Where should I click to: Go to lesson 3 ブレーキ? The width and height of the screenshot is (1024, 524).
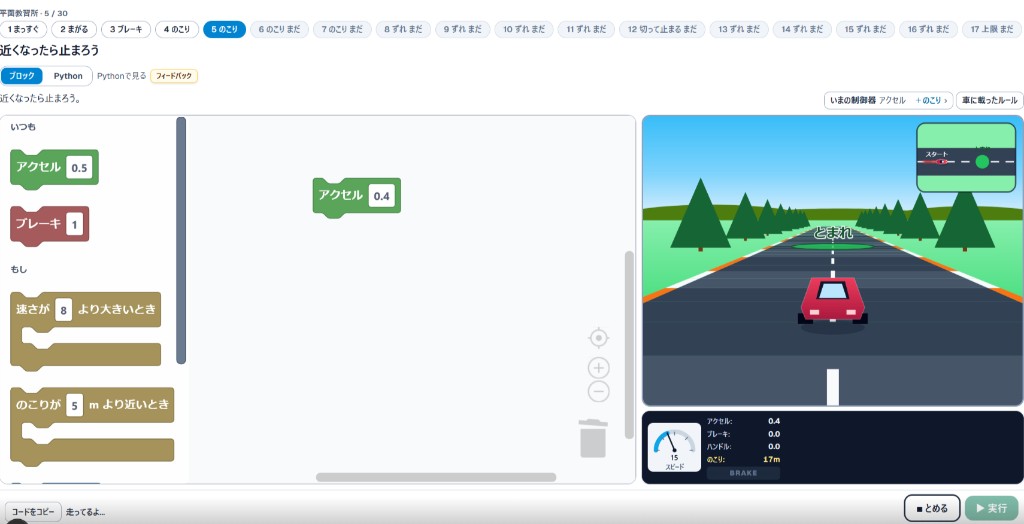pyautogui.click(x=126, y=29)
